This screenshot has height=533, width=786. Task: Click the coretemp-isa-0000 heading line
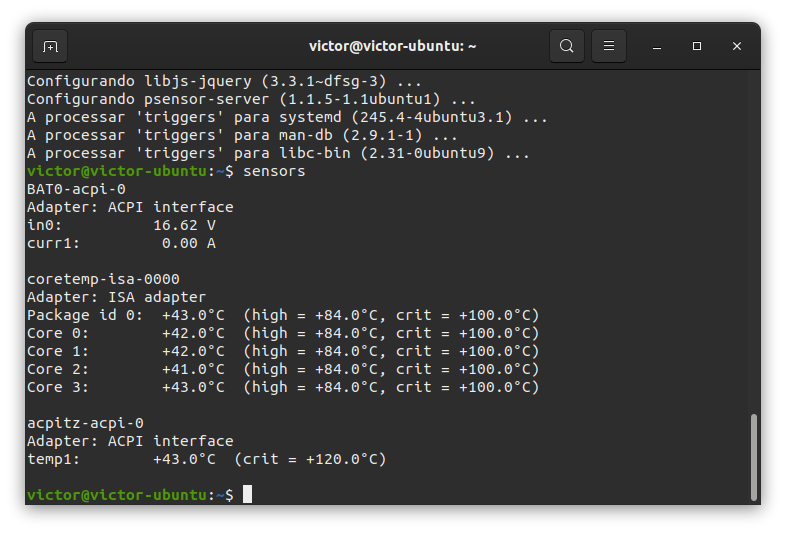click(x=103, y=279)
